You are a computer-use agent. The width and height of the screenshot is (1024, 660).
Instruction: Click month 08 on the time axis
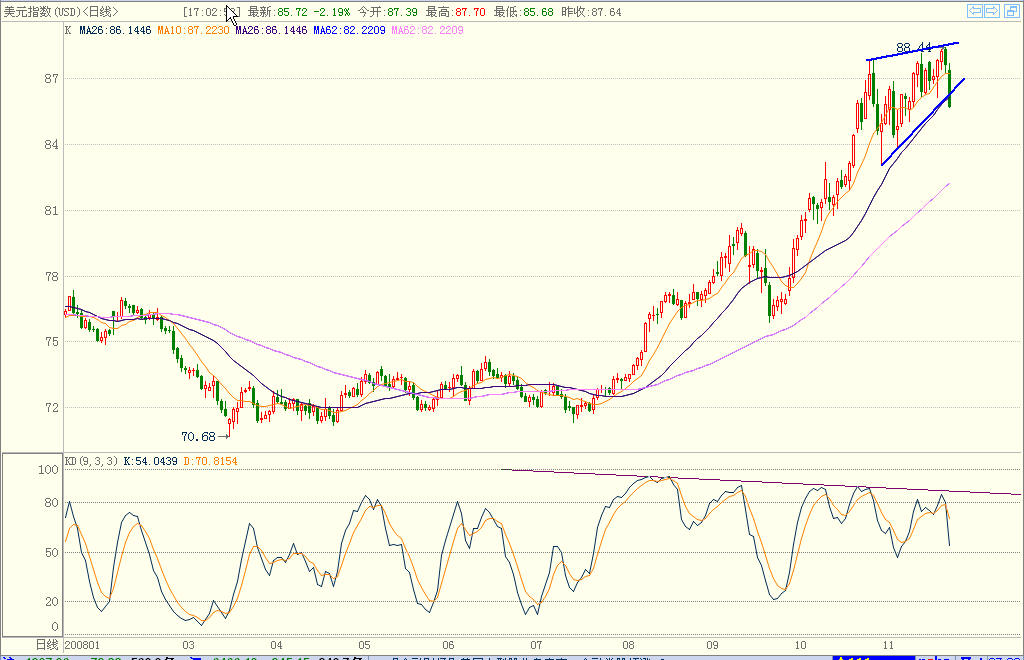[x=628, y=645]
